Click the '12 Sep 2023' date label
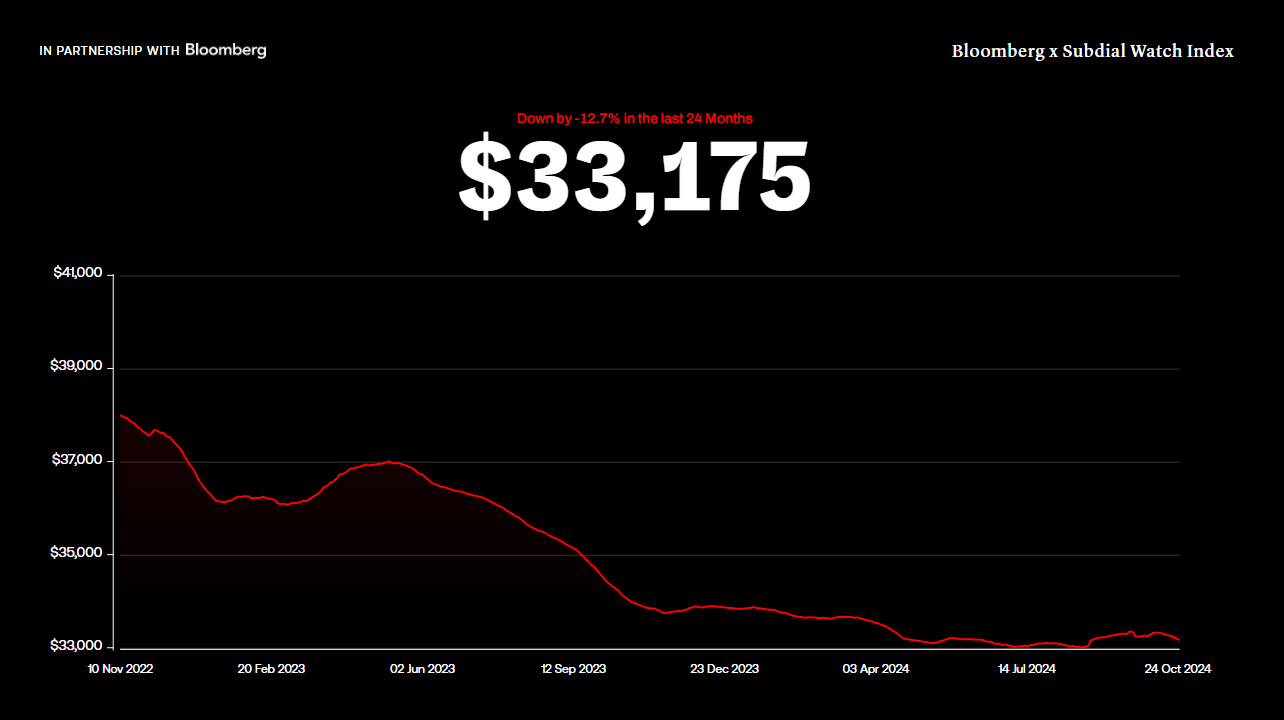The width and height of the screenshot is (1284, 720). coord(573,668)
